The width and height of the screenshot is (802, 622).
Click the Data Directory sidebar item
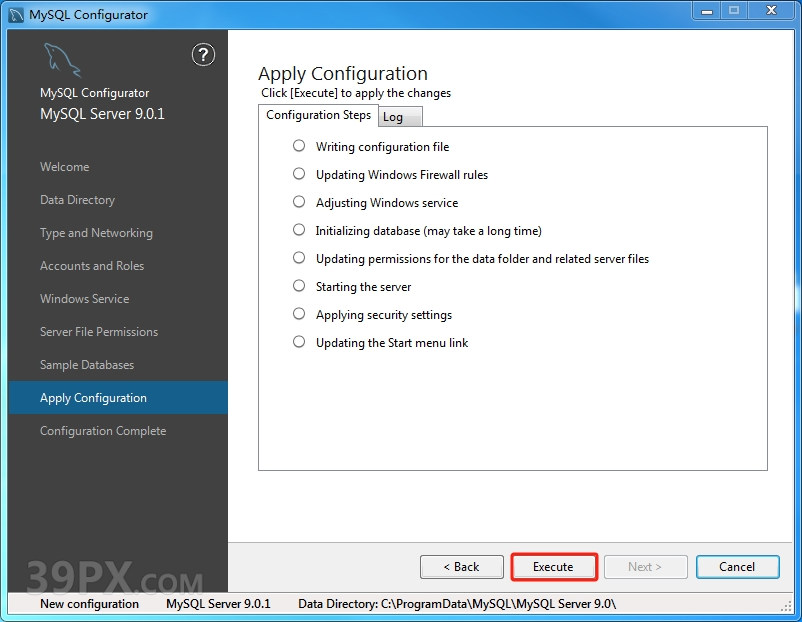coord(77,200)
